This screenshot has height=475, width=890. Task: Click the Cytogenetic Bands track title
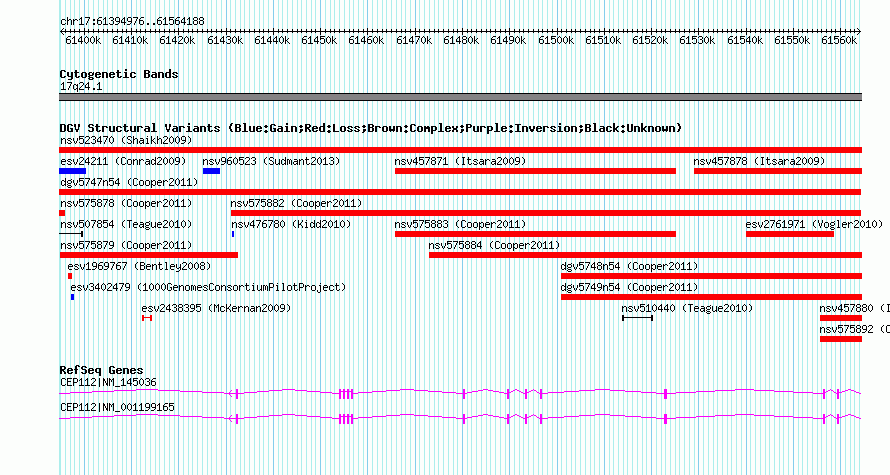click(119, 74)
